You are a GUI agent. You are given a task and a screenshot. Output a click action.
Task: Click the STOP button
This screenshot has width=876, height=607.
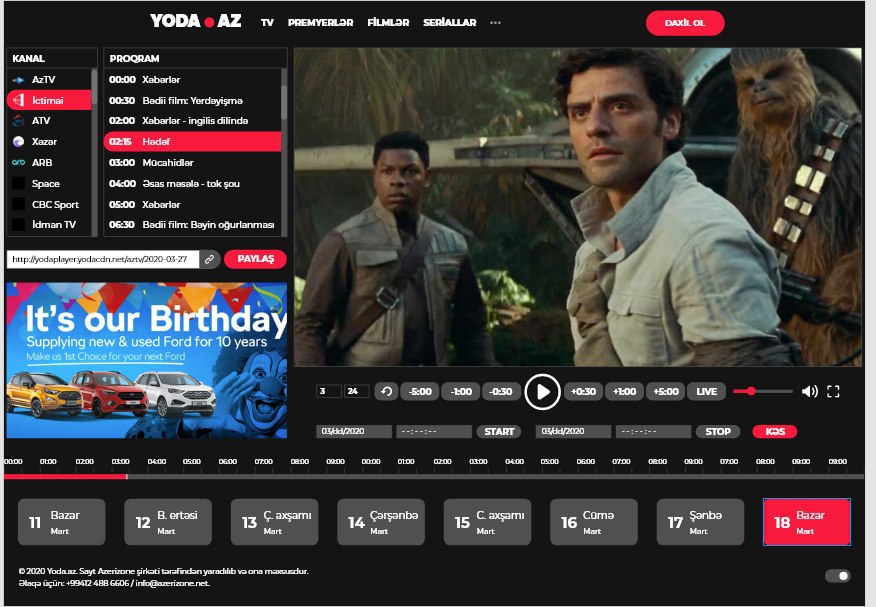[718, 432]
